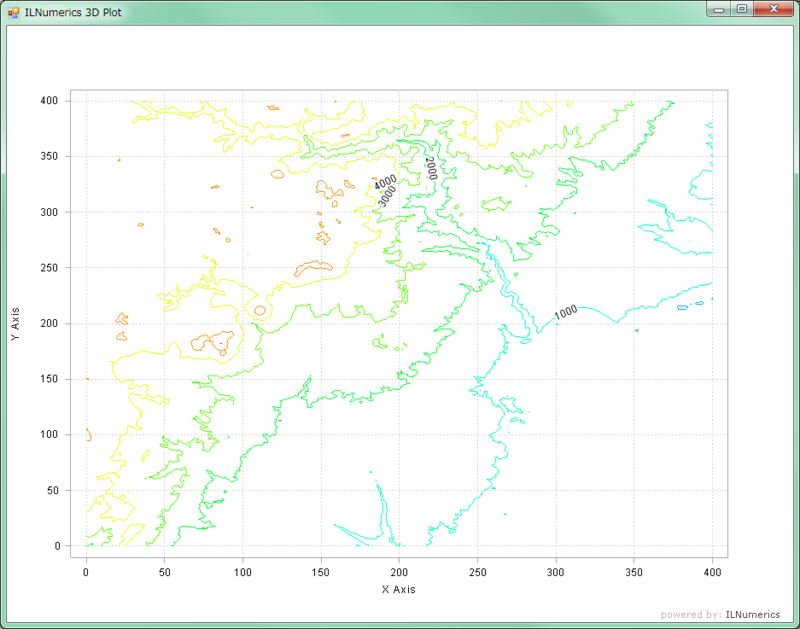Click the 'powered by: ILNumerics' text

(720, 614)
